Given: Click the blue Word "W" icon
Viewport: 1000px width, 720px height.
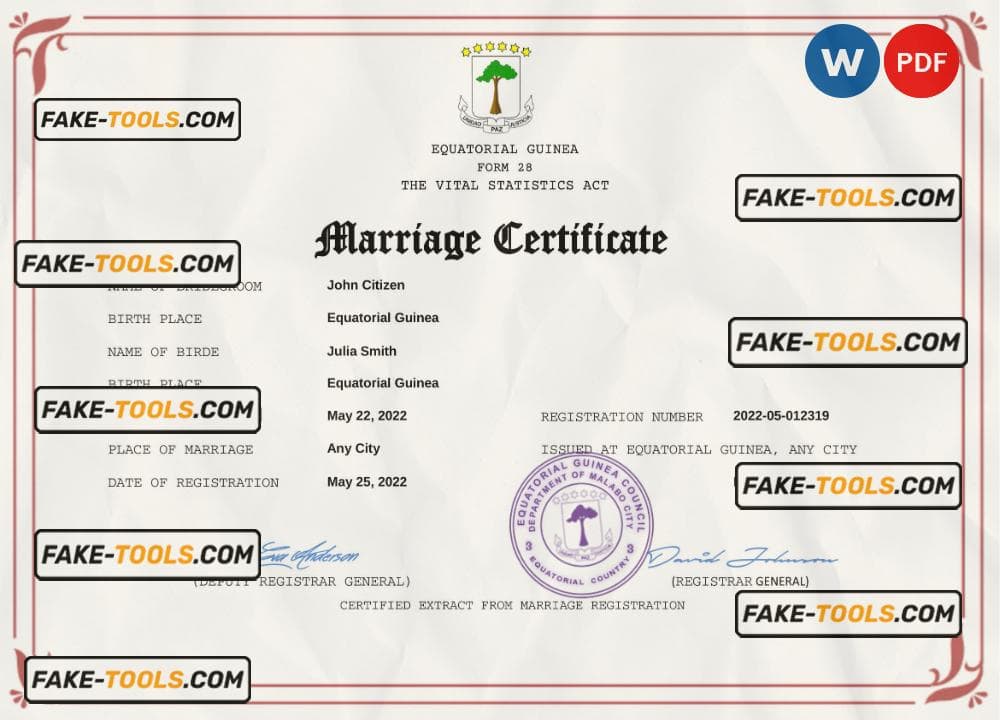Looking at the screenshot, I should pyautogui.click(x=842, y=61).
